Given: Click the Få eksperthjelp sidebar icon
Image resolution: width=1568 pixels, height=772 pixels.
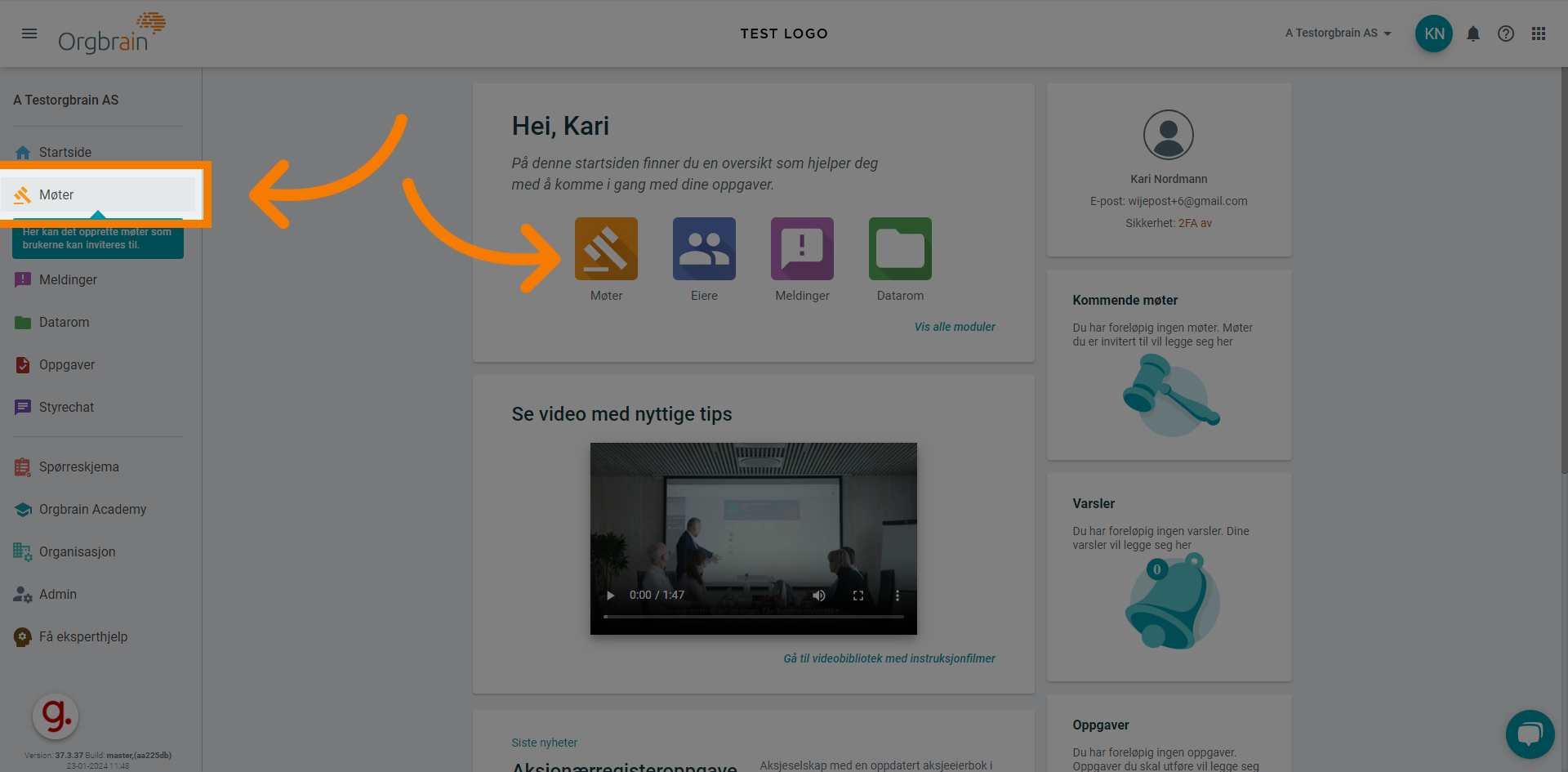Looking at the screenshot, I should click(x=23, y=637).
